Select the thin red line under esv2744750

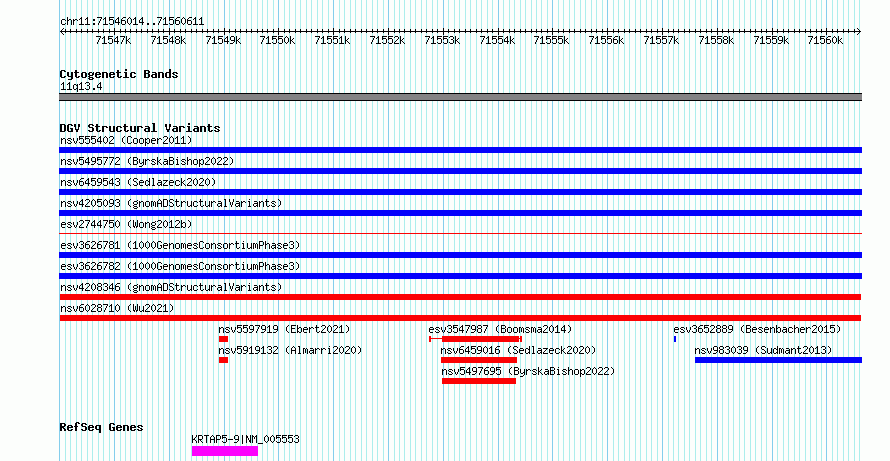tap(460, 233)
